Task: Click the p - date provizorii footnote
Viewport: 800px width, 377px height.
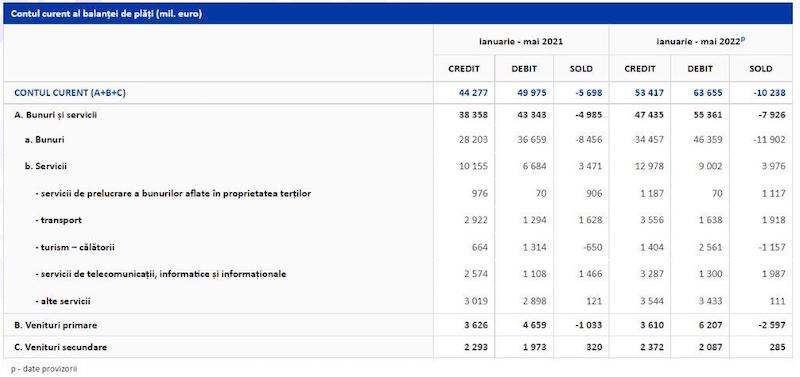Action: [44, 368]
